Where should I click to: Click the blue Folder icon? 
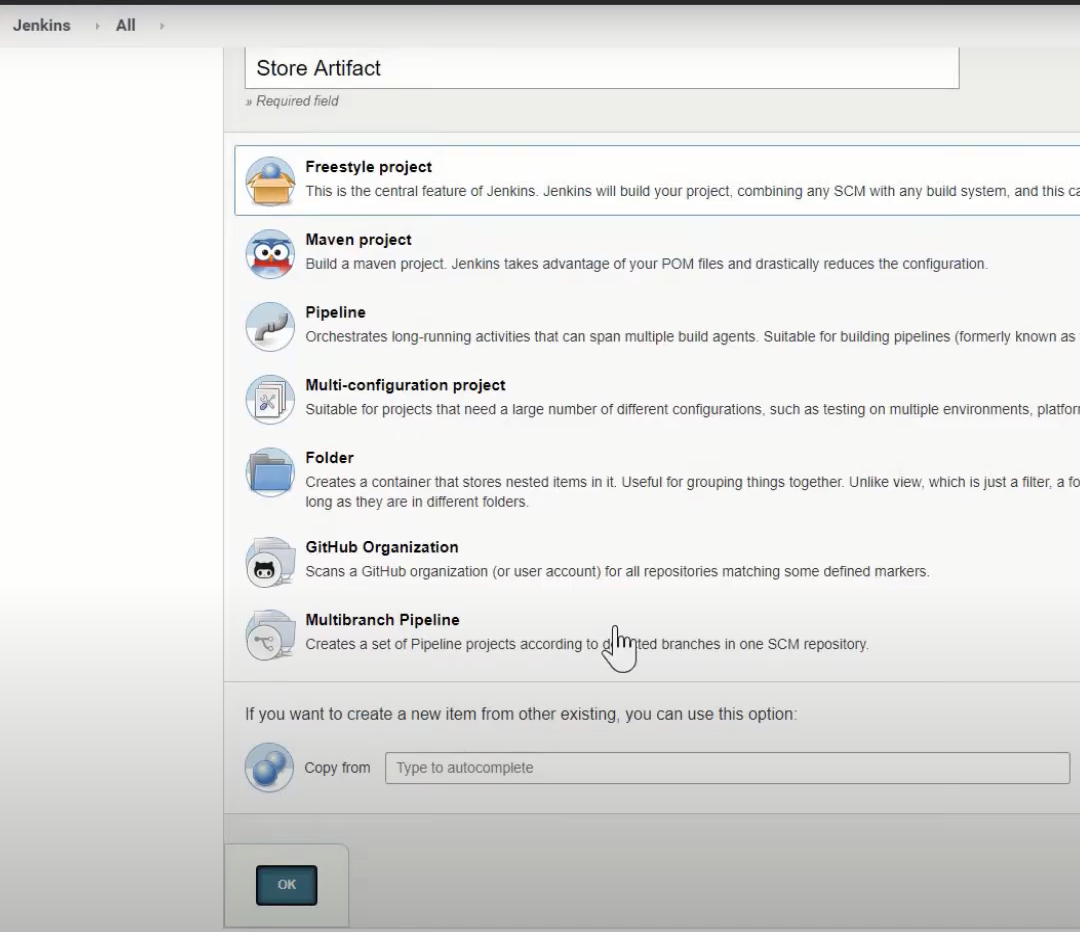(x=270, y=473)
